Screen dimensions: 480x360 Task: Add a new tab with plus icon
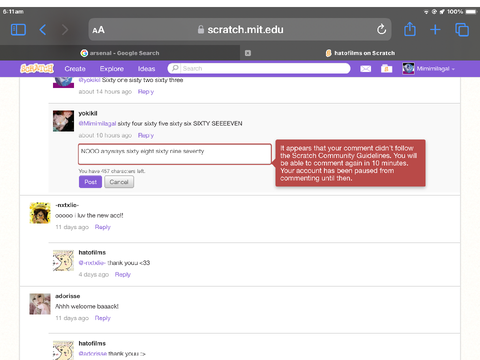[435, 30]
